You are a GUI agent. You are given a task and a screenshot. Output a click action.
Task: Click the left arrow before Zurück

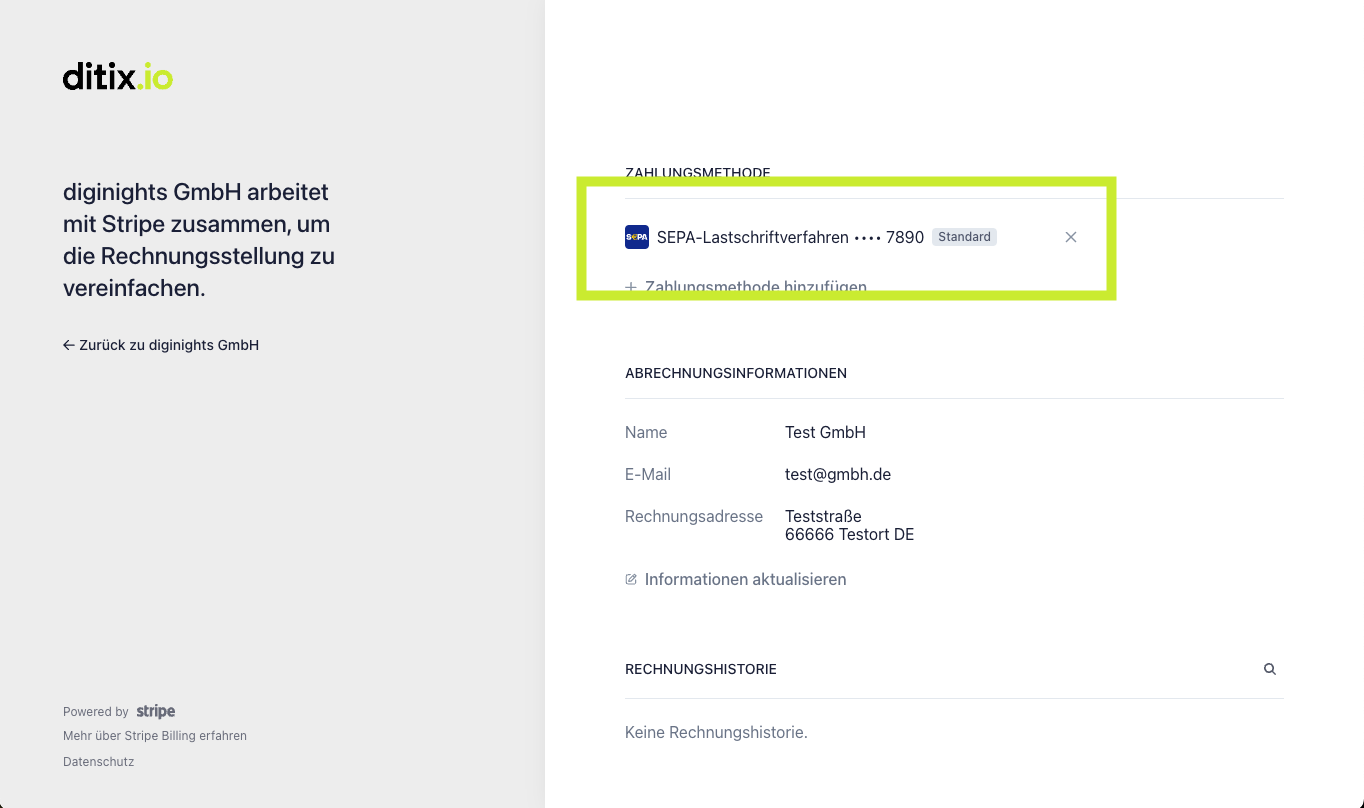click(x=69, y=345)
